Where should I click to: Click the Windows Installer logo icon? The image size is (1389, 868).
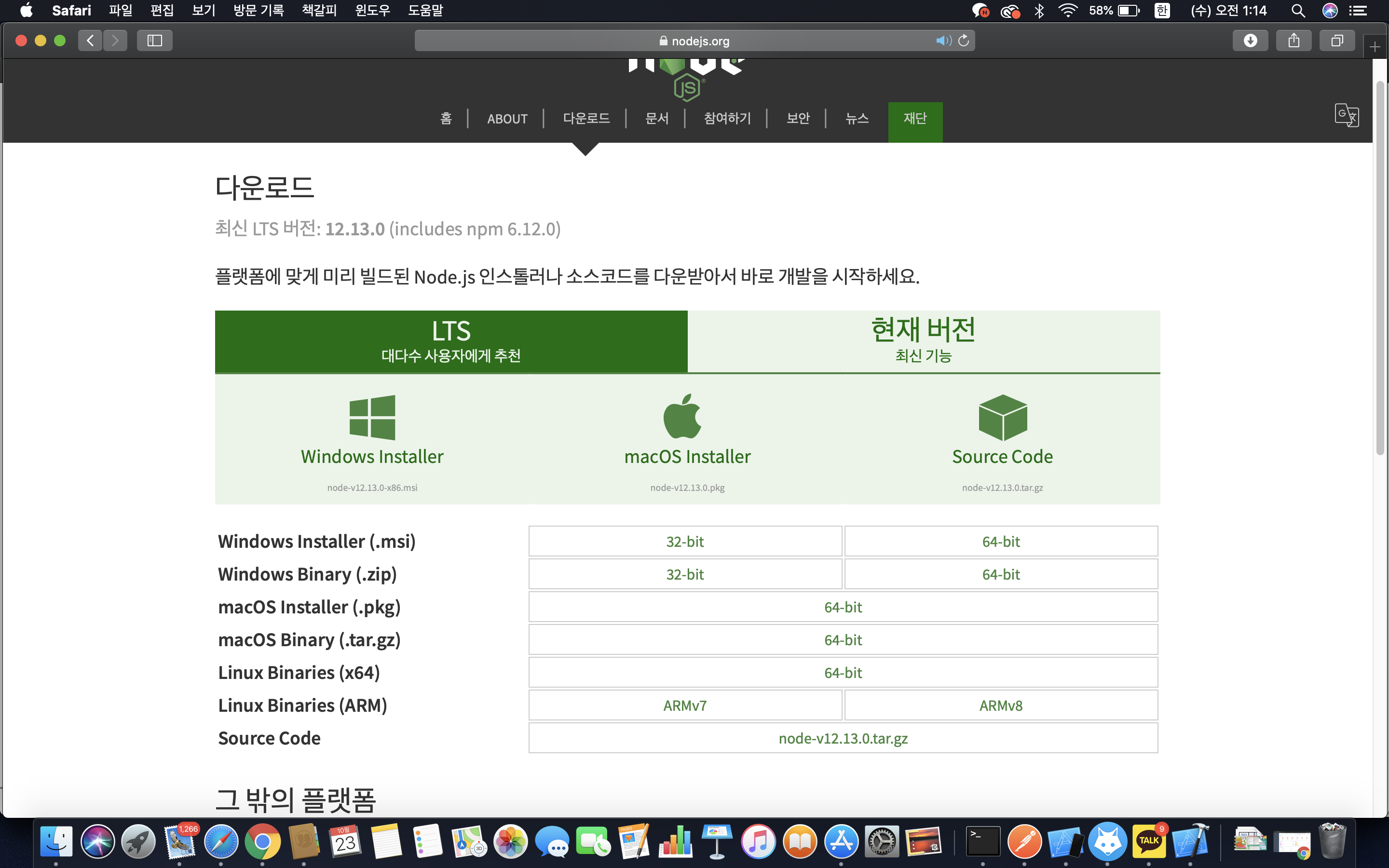372,417
